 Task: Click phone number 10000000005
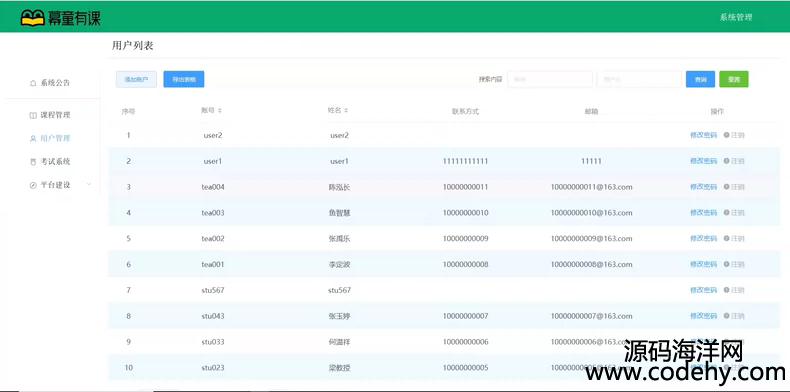[466, 367]
